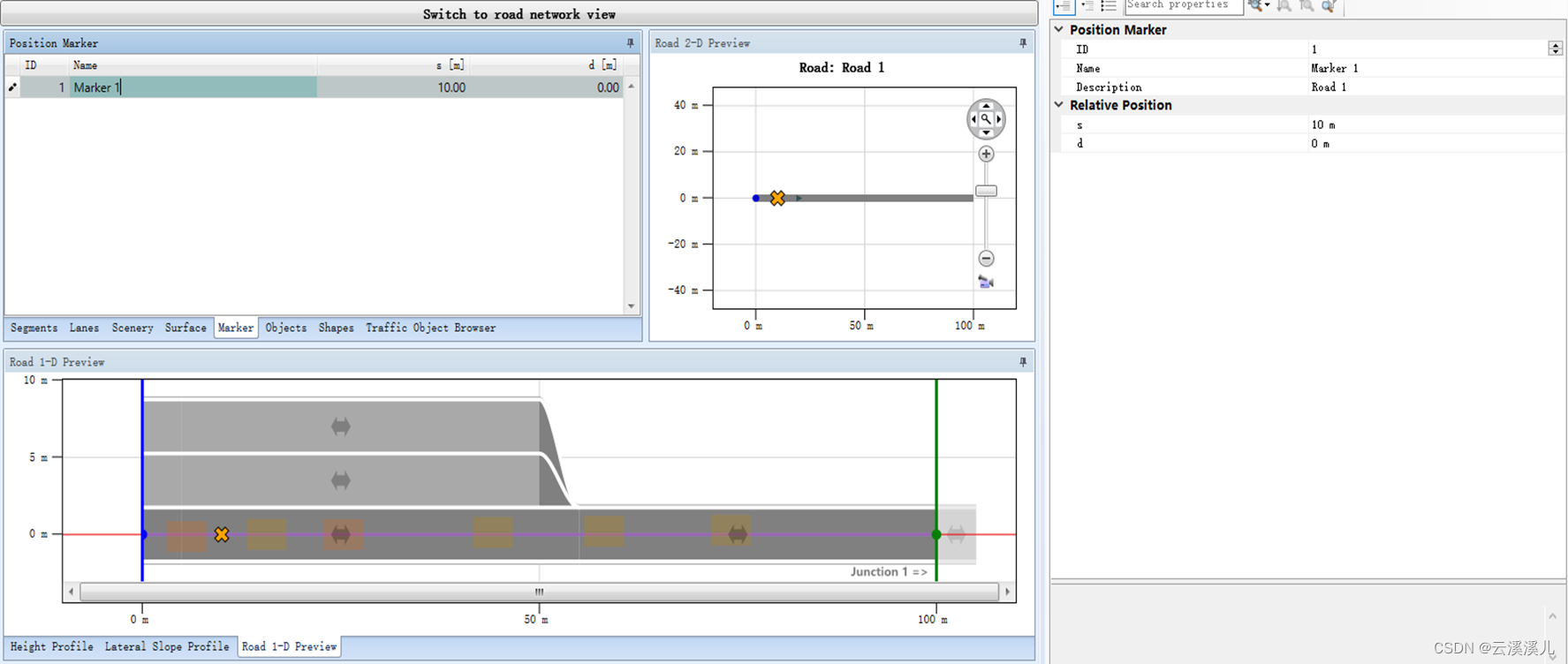
Task: Focus the Search properties field
Action: pyautogui.click(x=1184, y=6)
